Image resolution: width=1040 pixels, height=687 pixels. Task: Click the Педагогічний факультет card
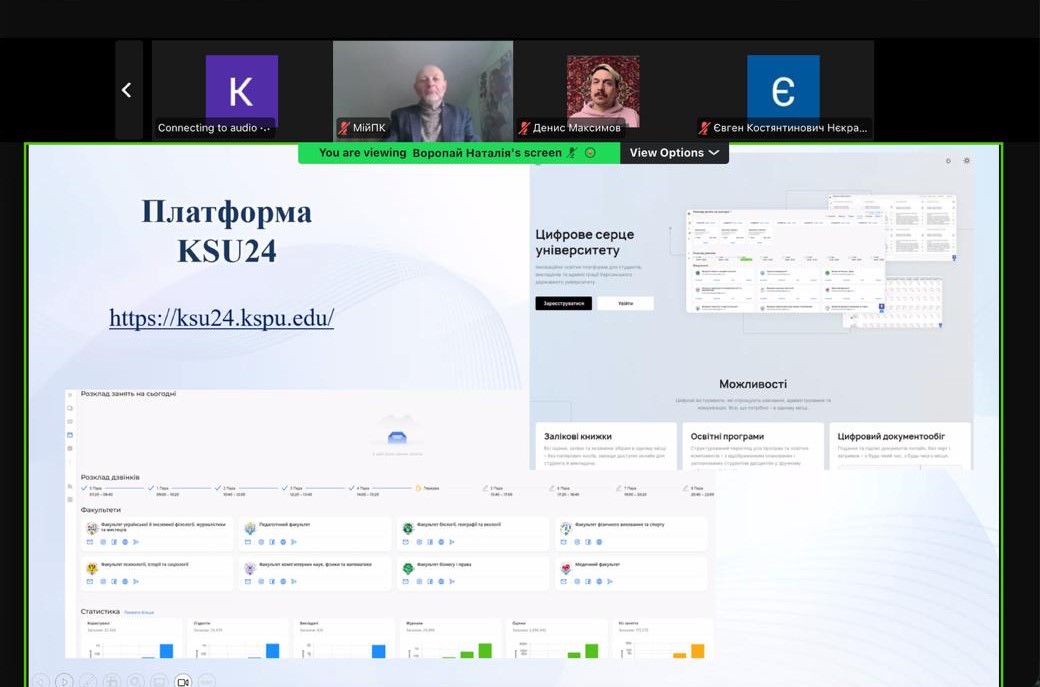coord(315,533)
